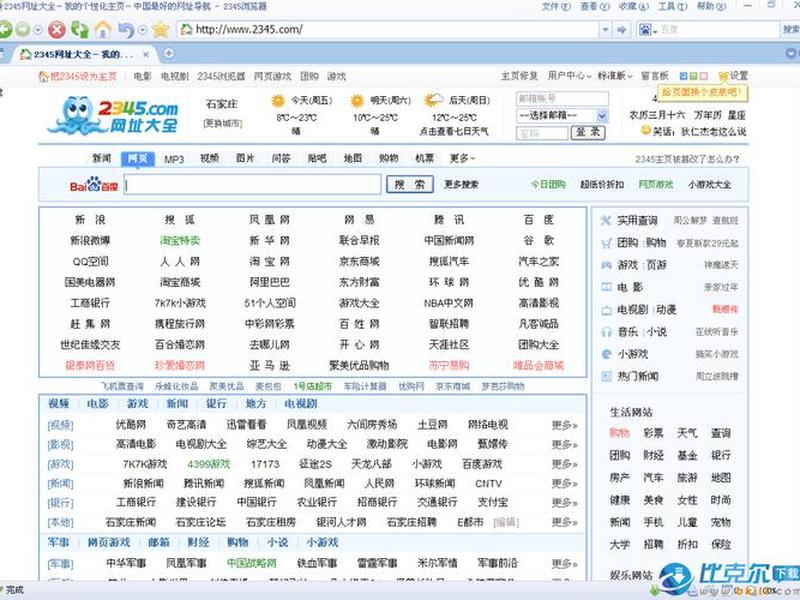Expand the 更多 search category dropdown
Viewport: 800px width, 600px height.
tap(462, 159)
